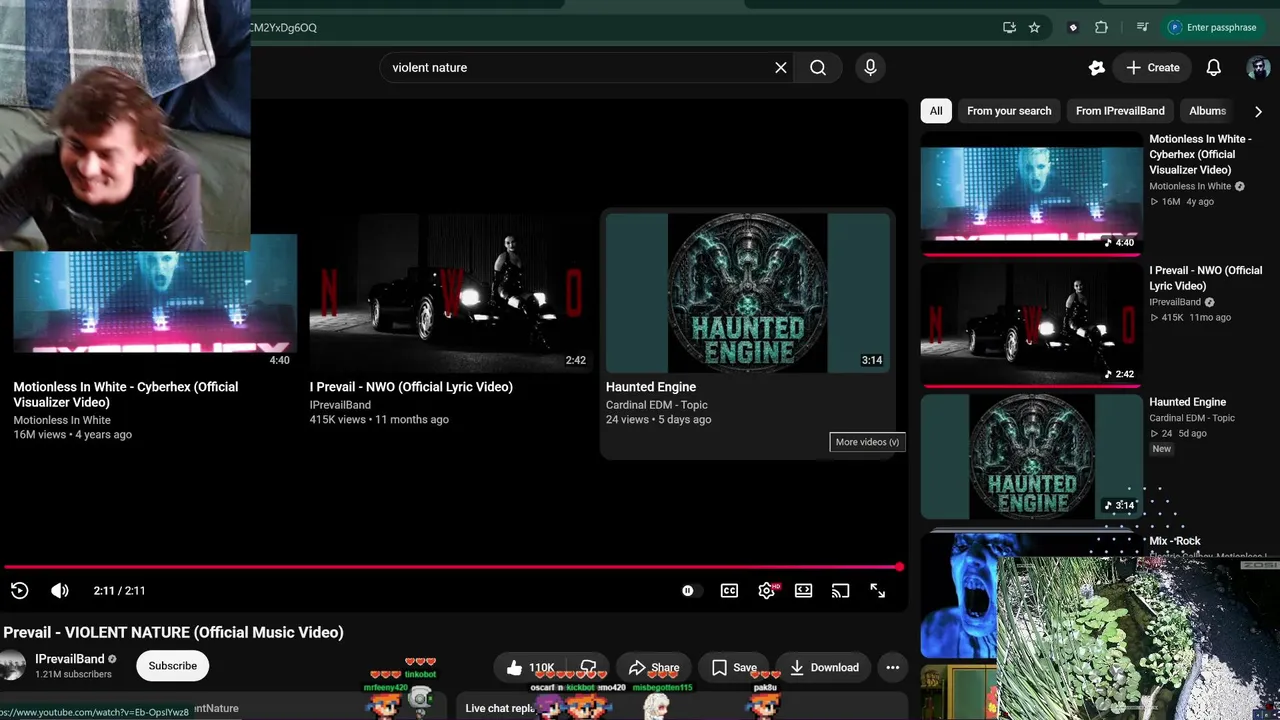Open sidebar title 'I Prevail - NWO (Official Lyric Video)'

click(x=1206, y=278)
